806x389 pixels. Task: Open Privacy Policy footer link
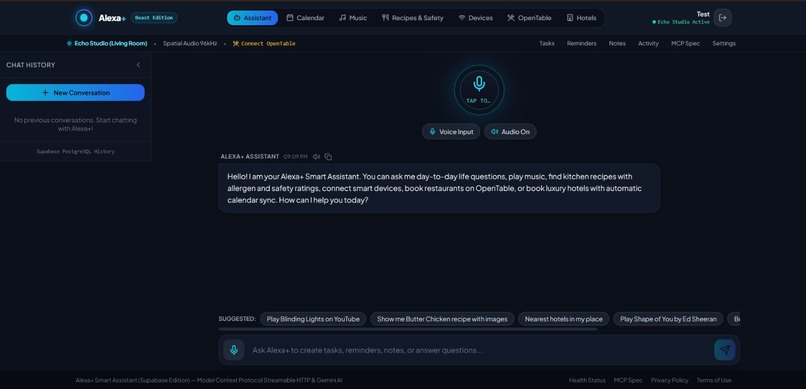point(669,380)
